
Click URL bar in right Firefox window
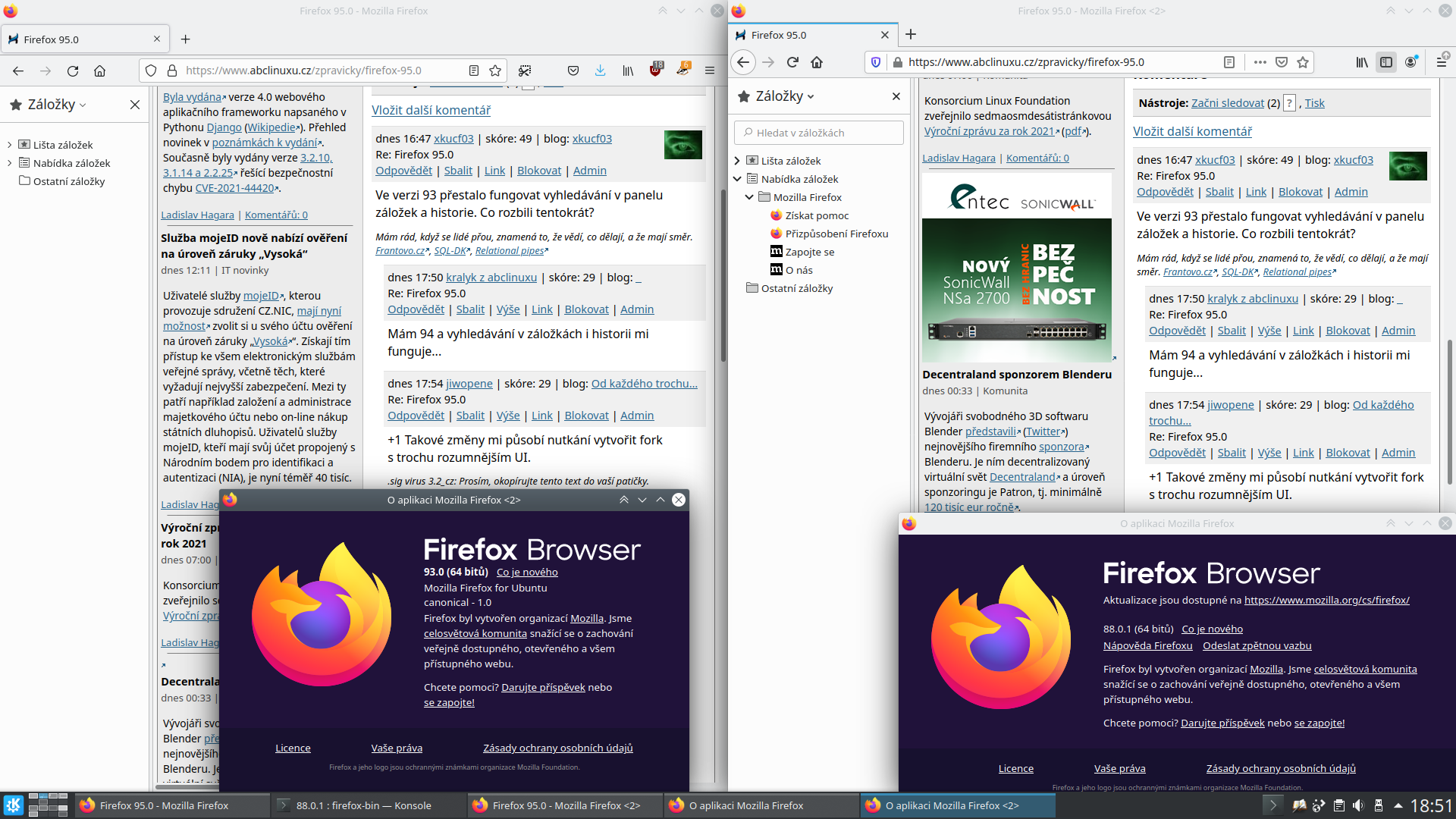click(x=1062, y=62)
